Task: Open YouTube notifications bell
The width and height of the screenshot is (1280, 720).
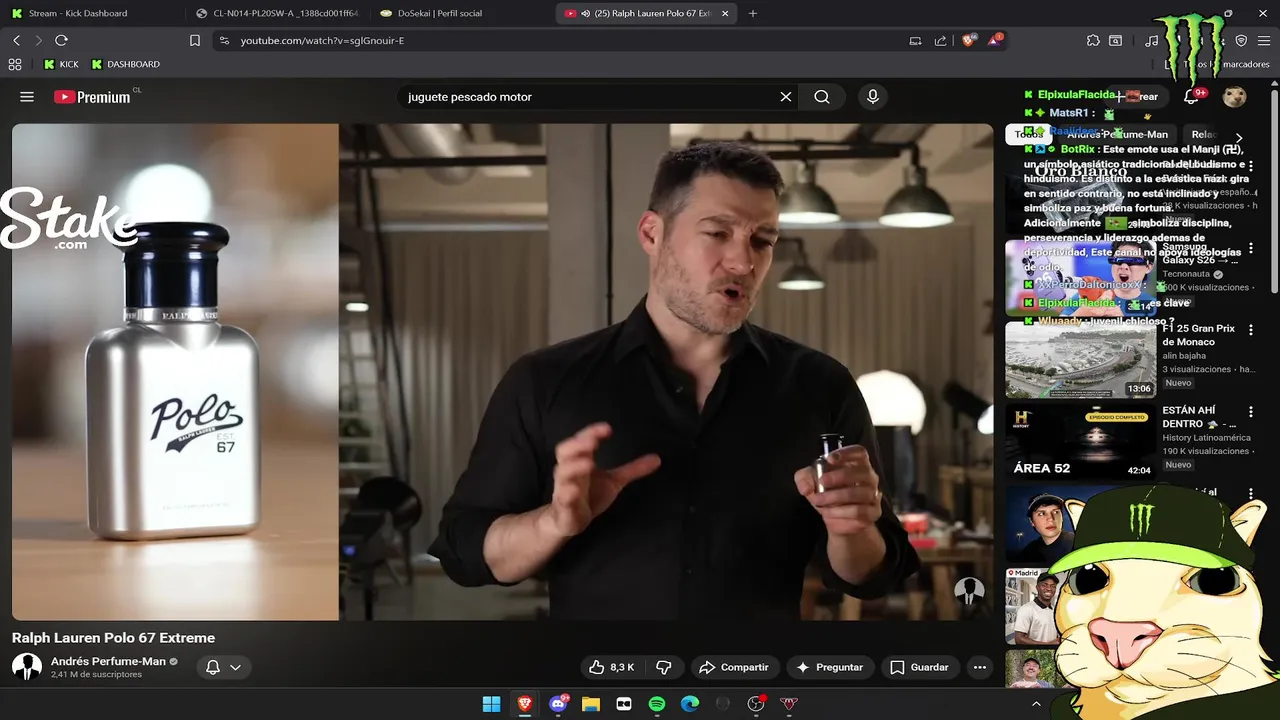Action: (1191, 97)
